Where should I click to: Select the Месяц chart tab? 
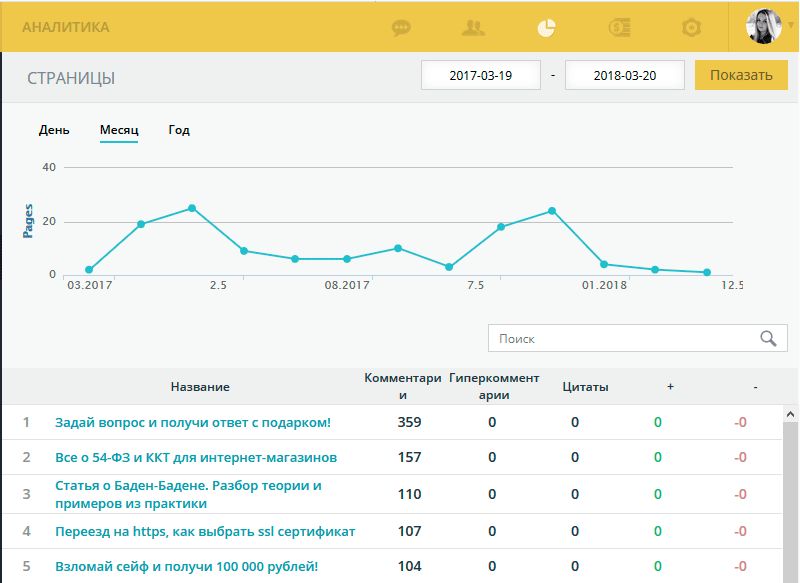click(x=119, y=130)
